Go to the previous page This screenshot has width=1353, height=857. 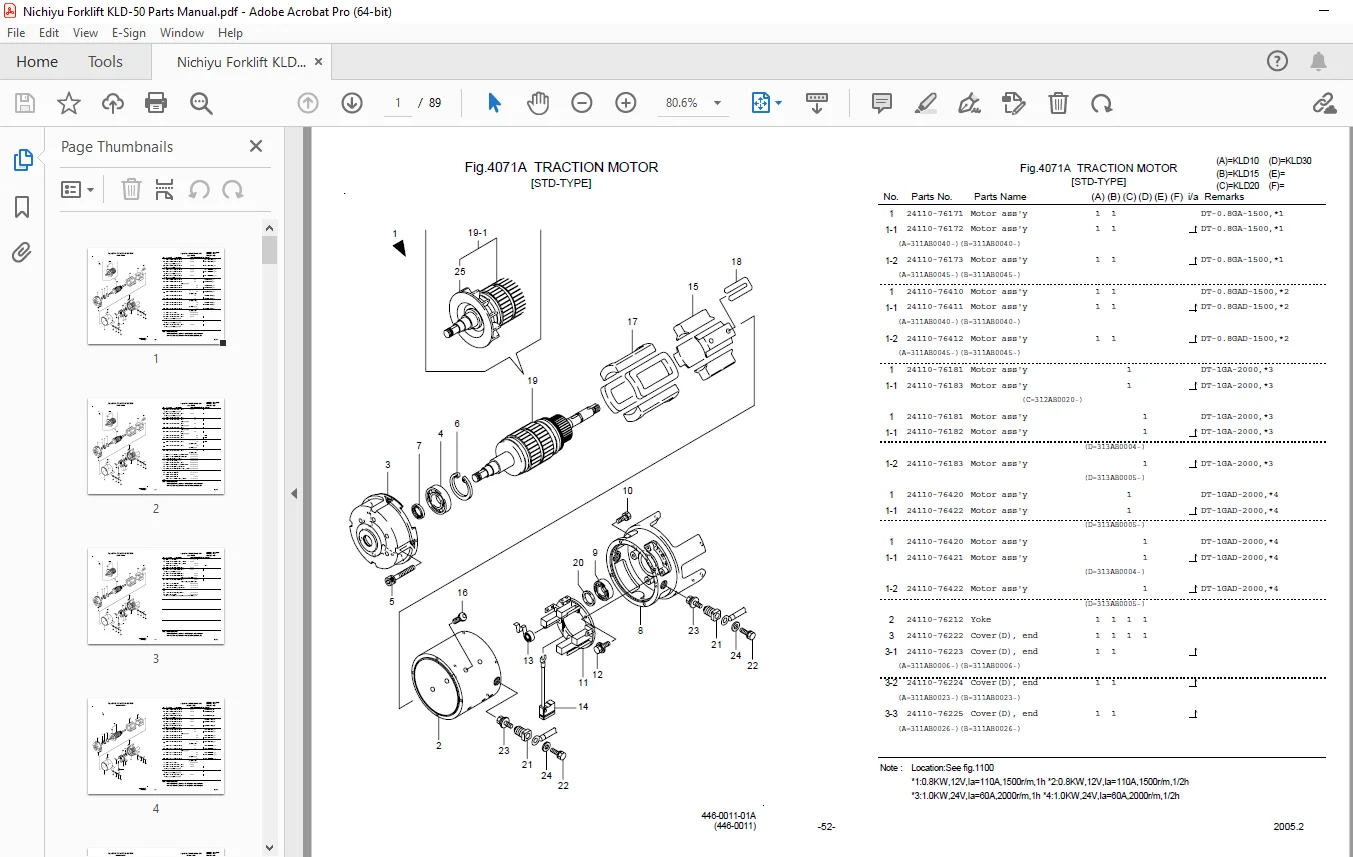pyautogui.click(x=308, y=103)
